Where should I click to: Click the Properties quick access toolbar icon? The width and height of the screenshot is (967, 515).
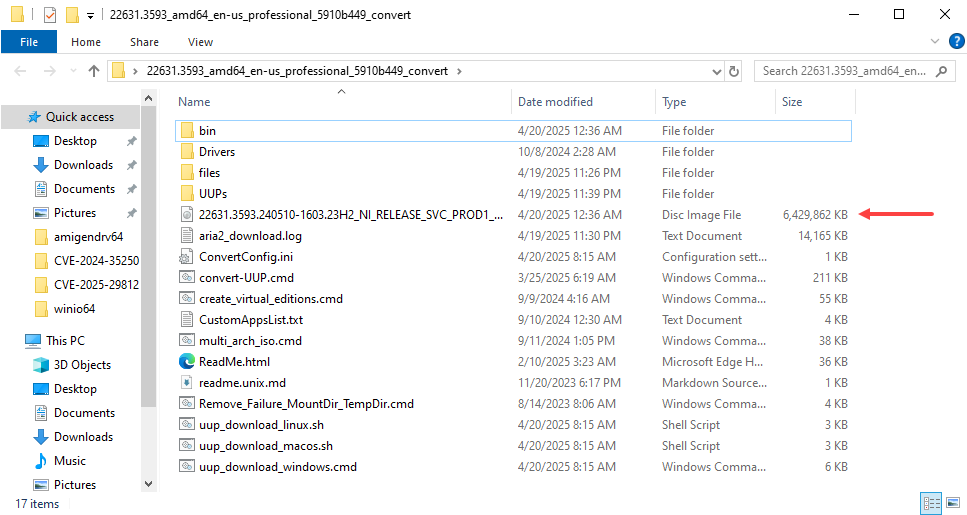50,14
